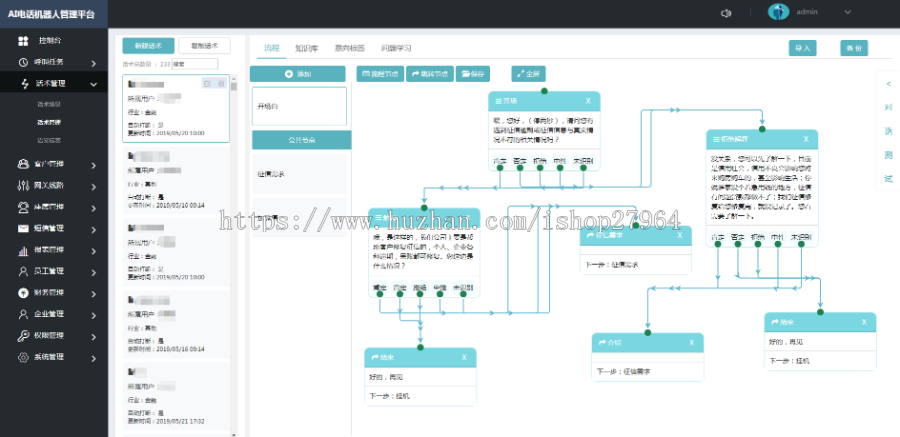Click the edit icon on first script card

[x=206, y=83]
